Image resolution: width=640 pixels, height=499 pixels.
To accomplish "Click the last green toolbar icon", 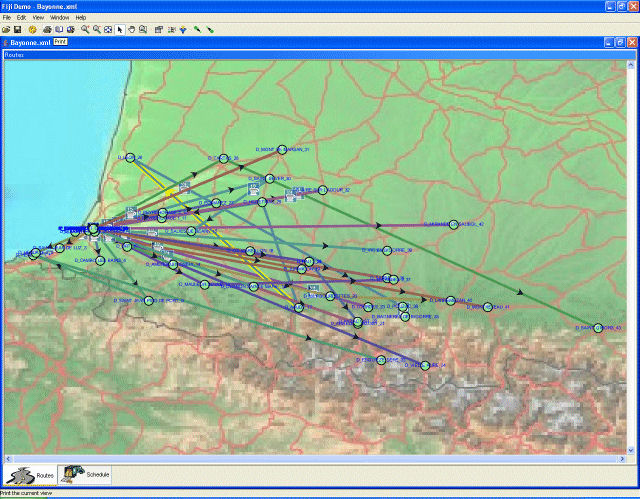I will point(210,30).
